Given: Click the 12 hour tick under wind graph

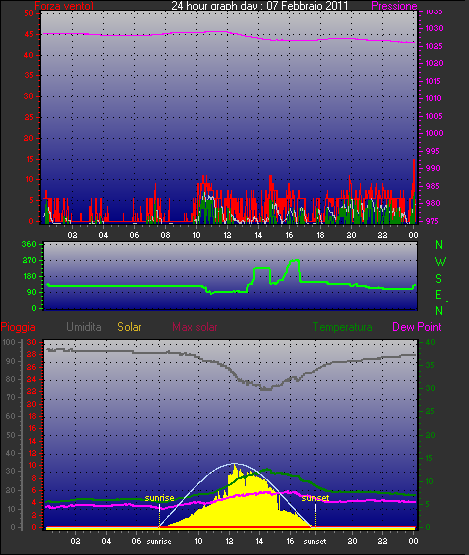Looking at the screenshot, I should click(x=227, y=235).
